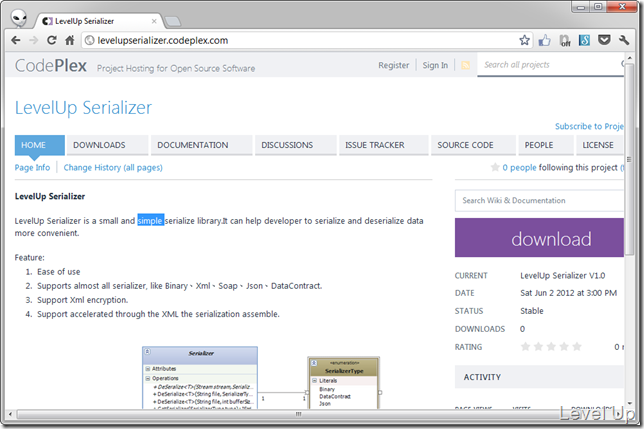Click the address bar URL
This screenshot has width=644, height=429.
point(163,40)
